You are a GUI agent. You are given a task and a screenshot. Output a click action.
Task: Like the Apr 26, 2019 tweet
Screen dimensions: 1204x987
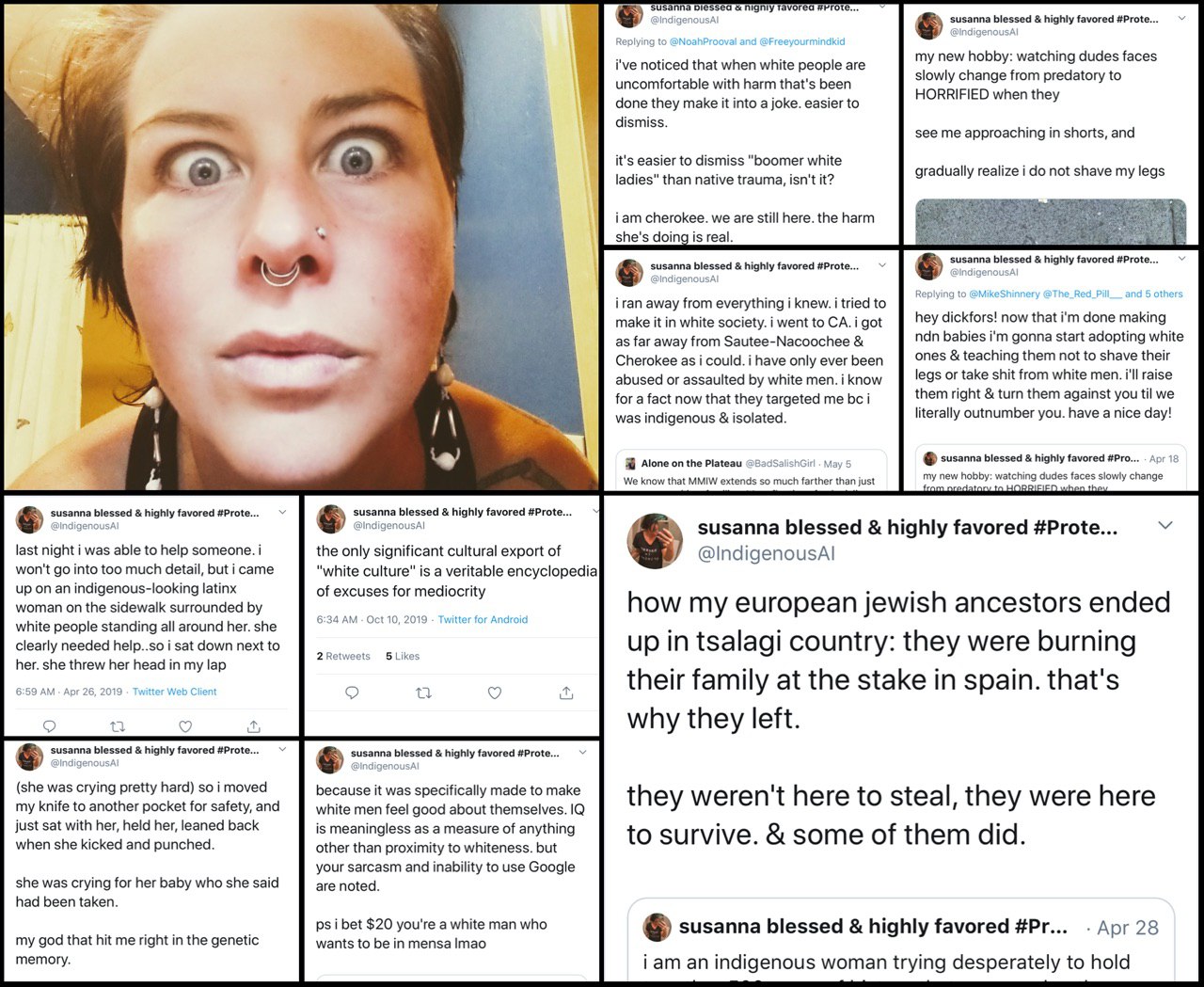coord(185,726)
